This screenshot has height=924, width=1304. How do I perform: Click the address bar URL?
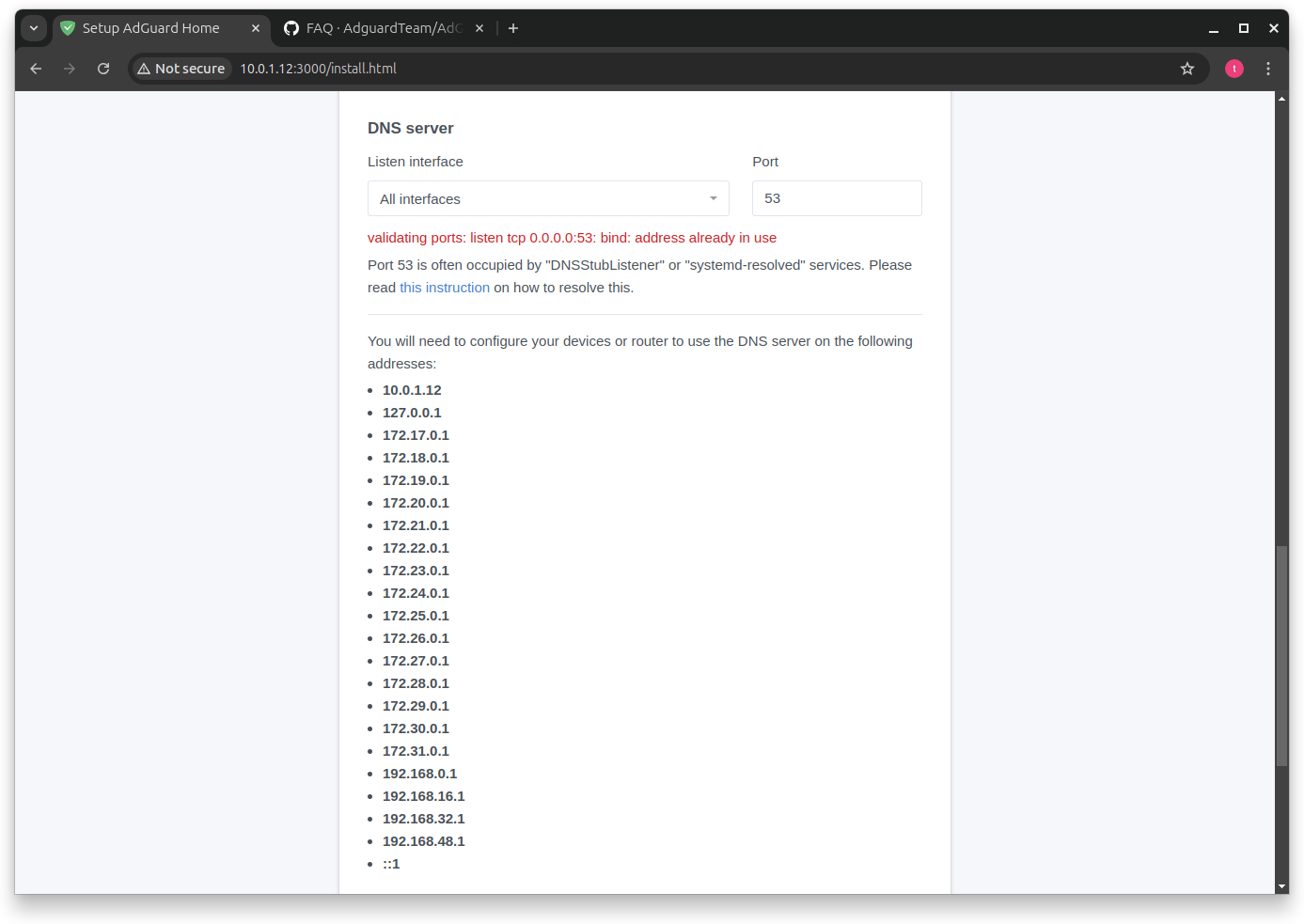319,68
